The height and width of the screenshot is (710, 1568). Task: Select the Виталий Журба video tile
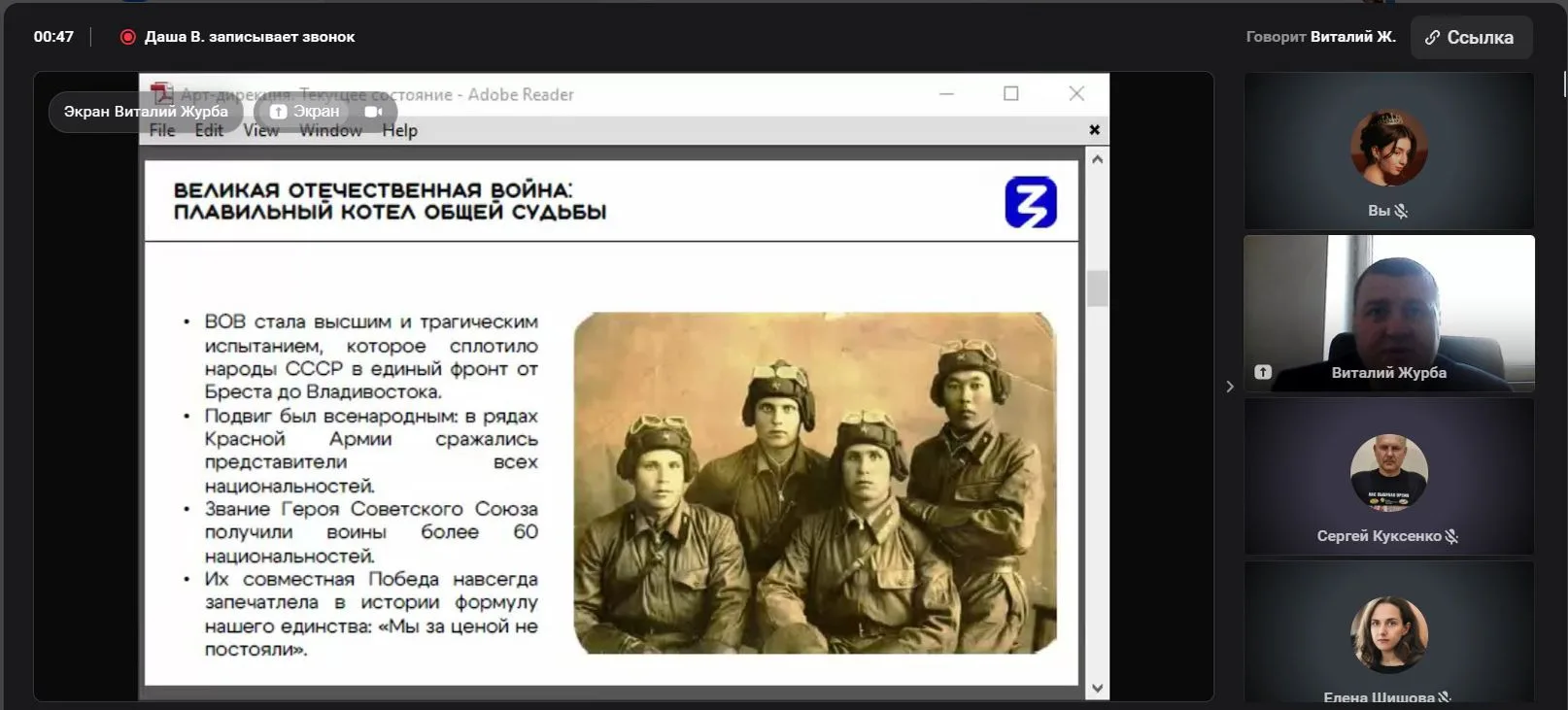[x=1389, y=313]
